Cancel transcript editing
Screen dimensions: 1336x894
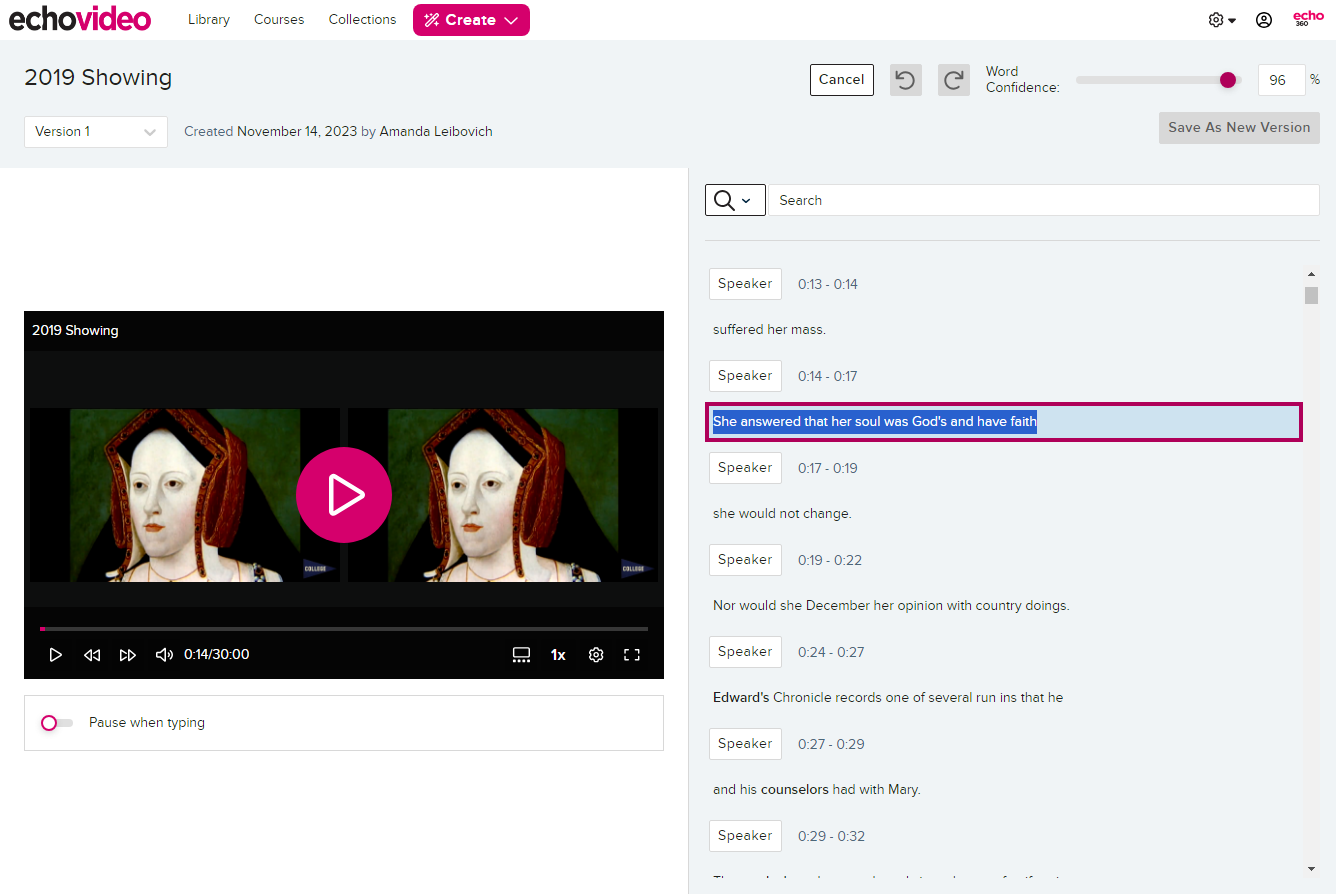841,80
